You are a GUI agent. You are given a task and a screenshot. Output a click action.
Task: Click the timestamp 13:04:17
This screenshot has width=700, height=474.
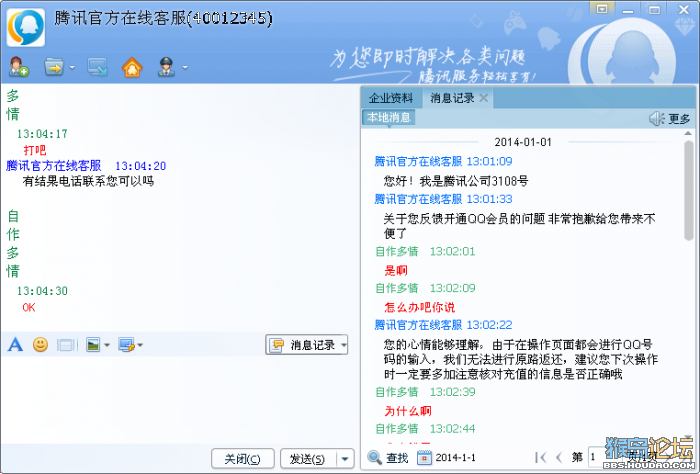point(42,133)
